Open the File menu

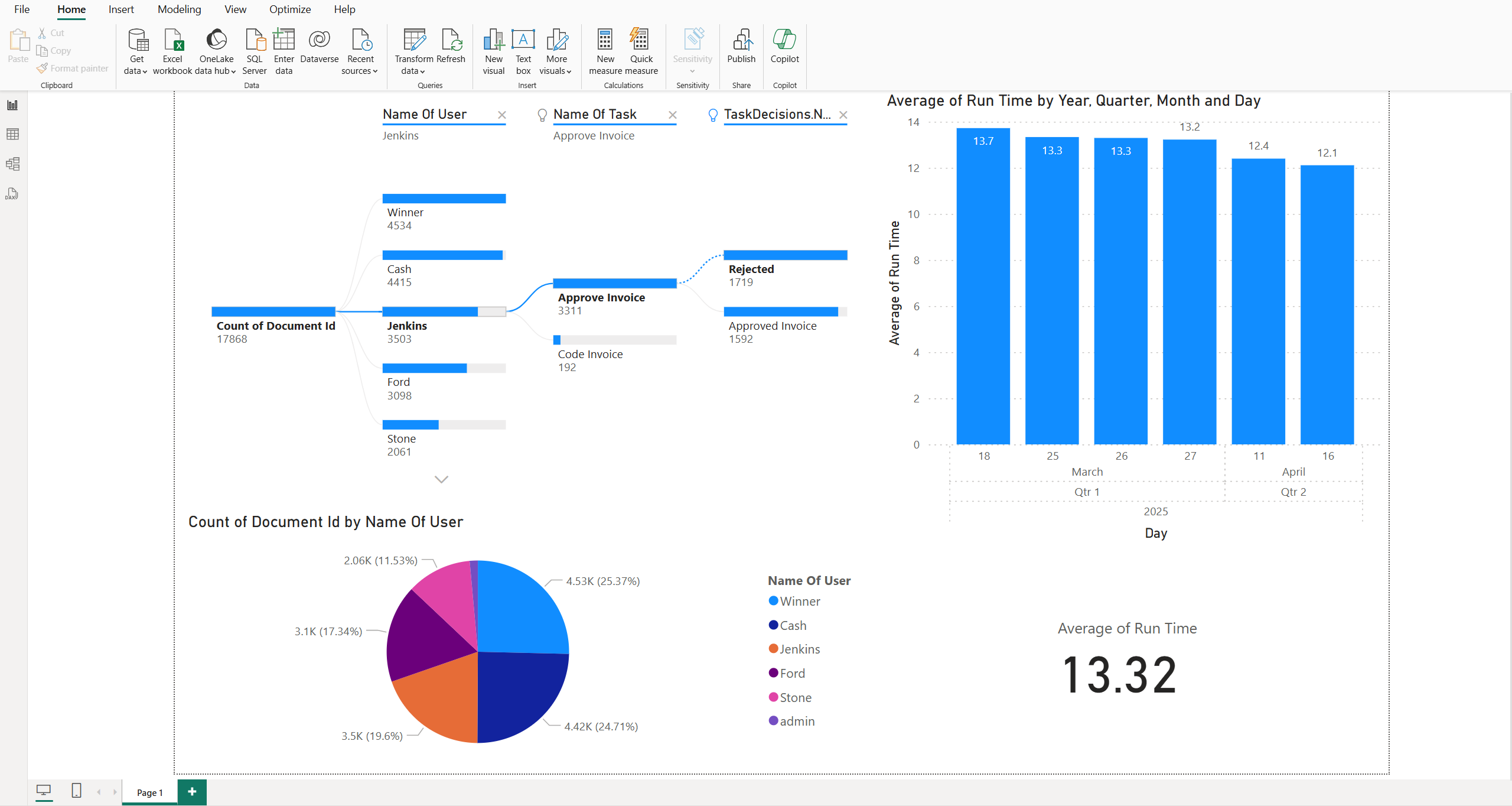pos(22,9)
